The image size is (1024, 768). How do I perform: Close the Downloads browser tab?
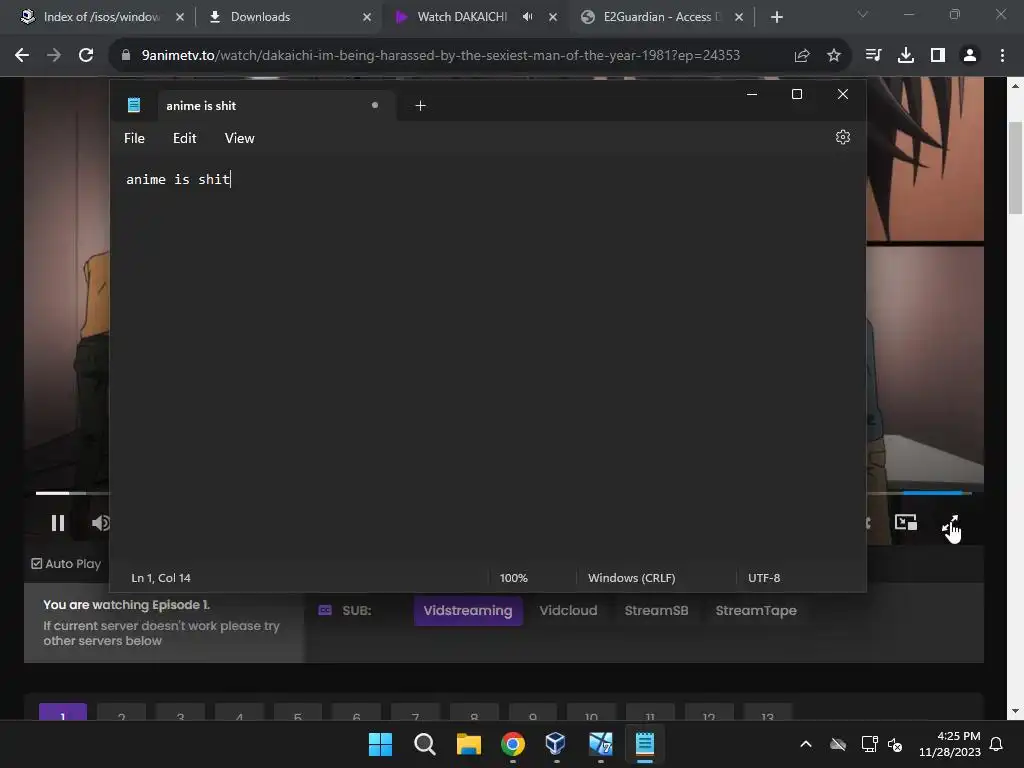coord(367,17)
